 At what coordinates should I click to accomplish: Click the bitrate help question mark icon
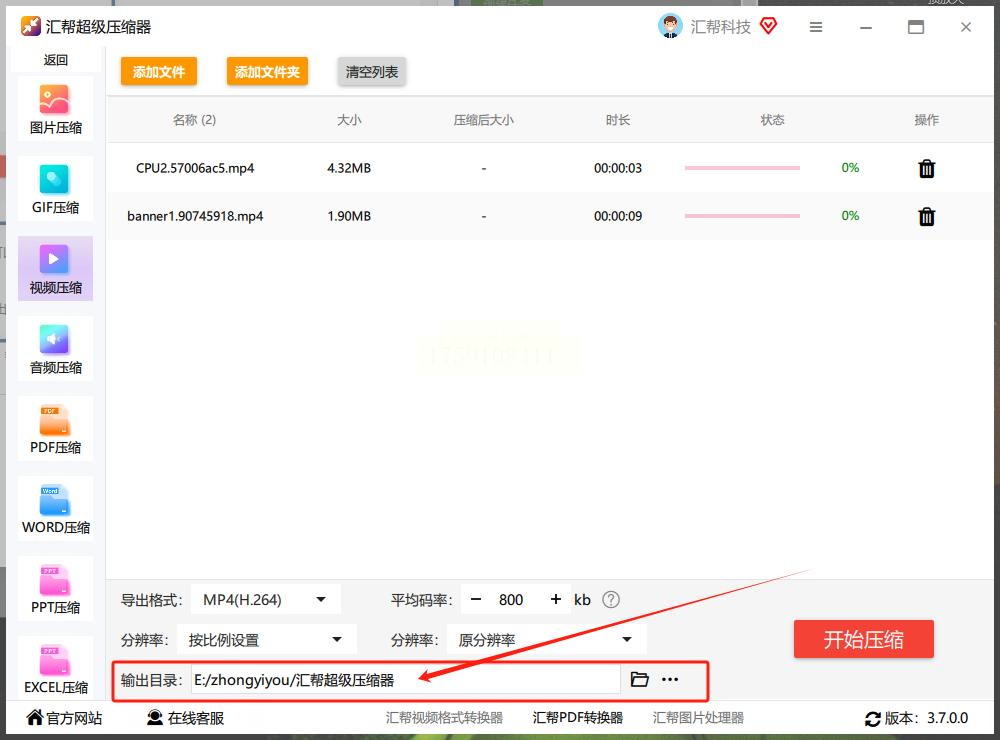coord(611,600)
